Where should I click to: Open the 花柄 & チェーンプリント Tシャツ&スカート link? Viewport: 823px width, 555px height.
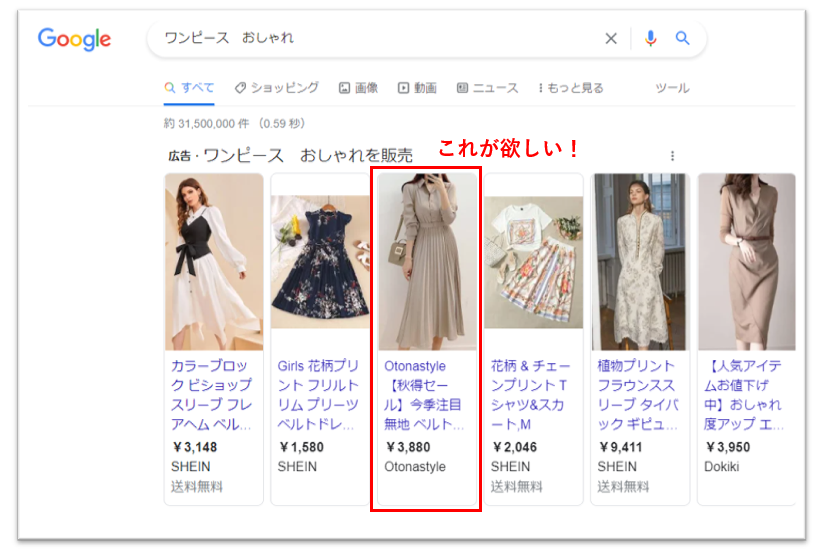coord(531,395)
